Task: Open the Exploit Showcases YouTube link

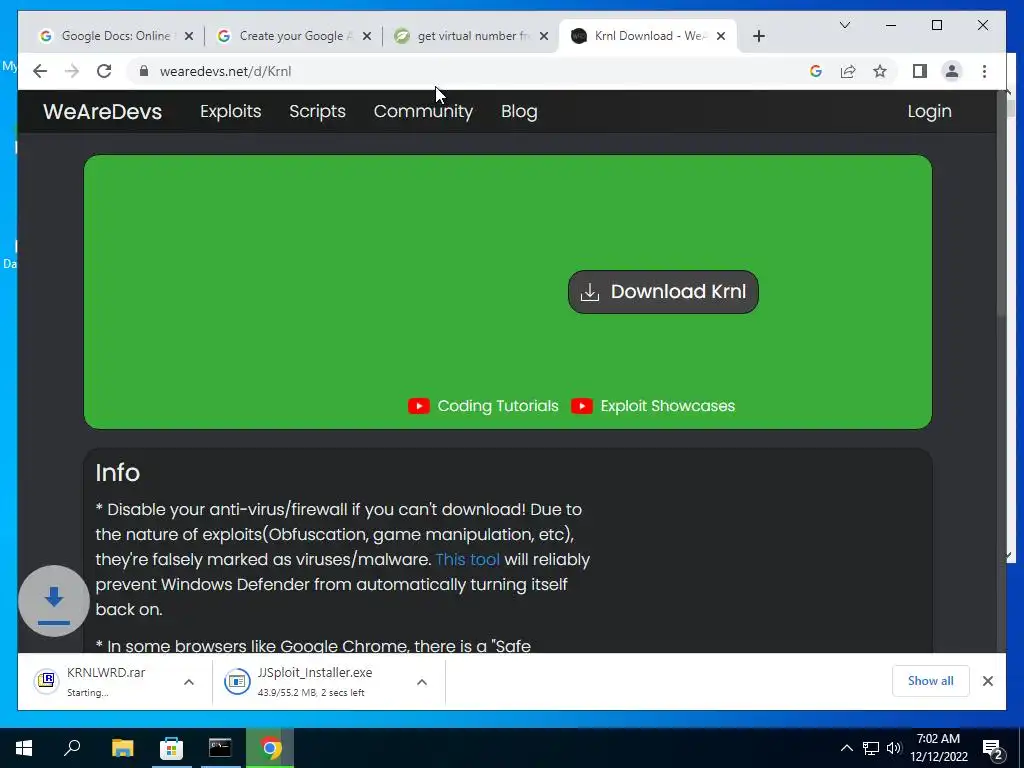Action: 653,406
